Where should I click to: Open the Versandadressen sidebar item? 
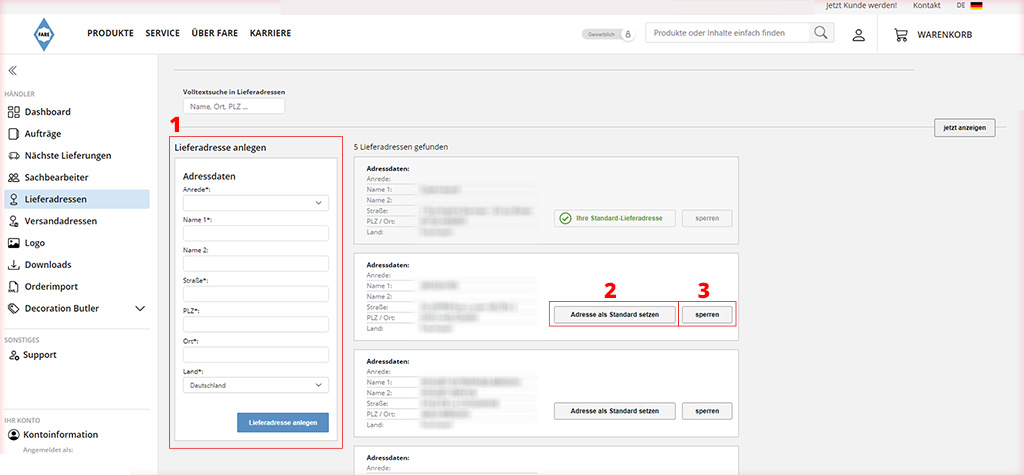click(x=60, y=221)
